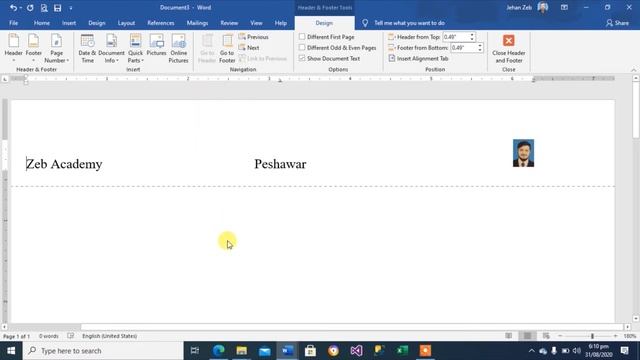Image resolution: width=640 pixels, height=360 pixels.
Task: Open the File tab
Action: tap(13, 23)
